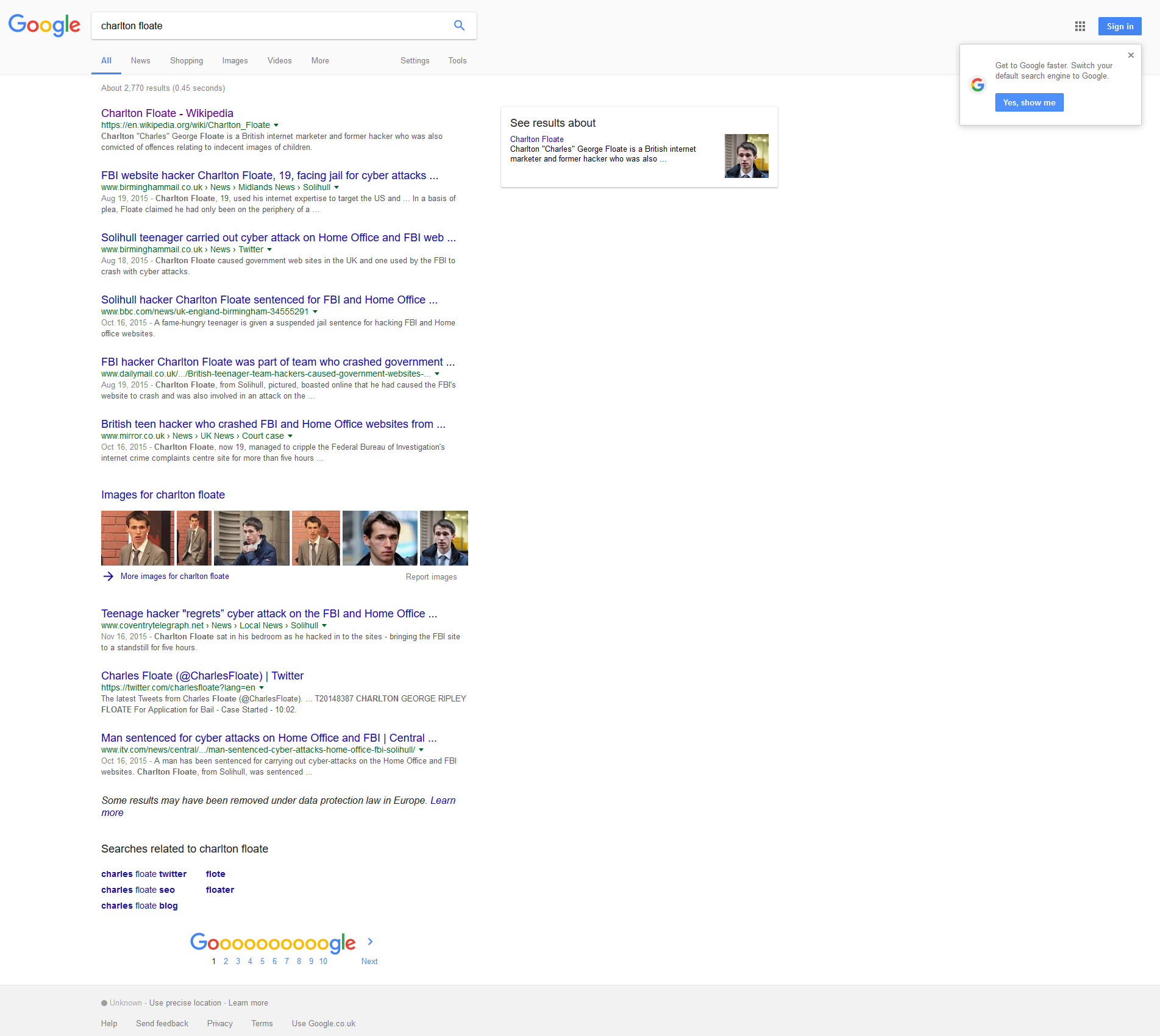Click knowledge panel photo thumbnail
The height and width of the screenshot is (1036, 1160).
click(x=747, y=156)
